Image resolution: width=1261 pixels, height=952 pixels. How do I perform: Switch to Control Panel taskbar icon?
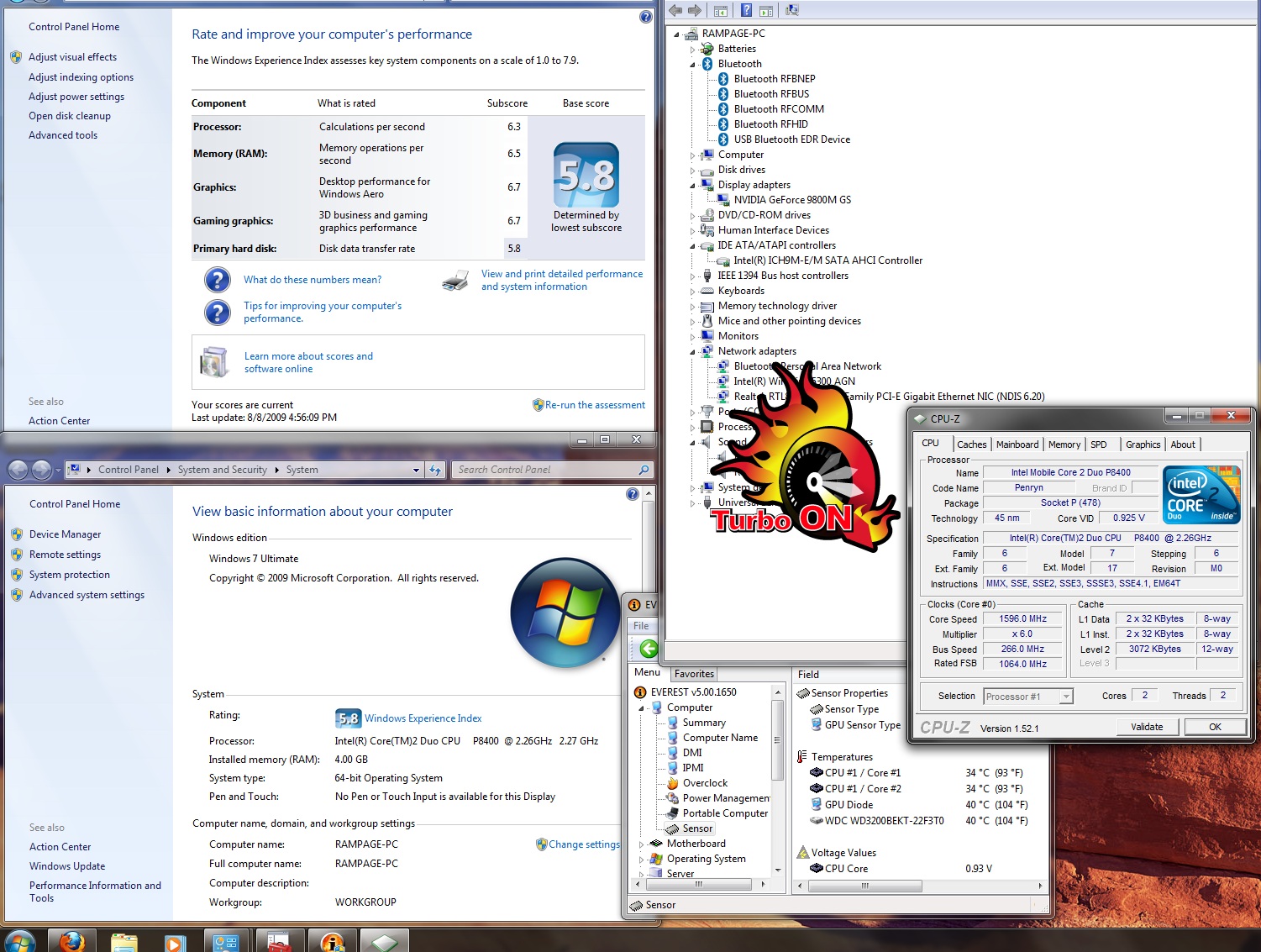click(227, 941)
